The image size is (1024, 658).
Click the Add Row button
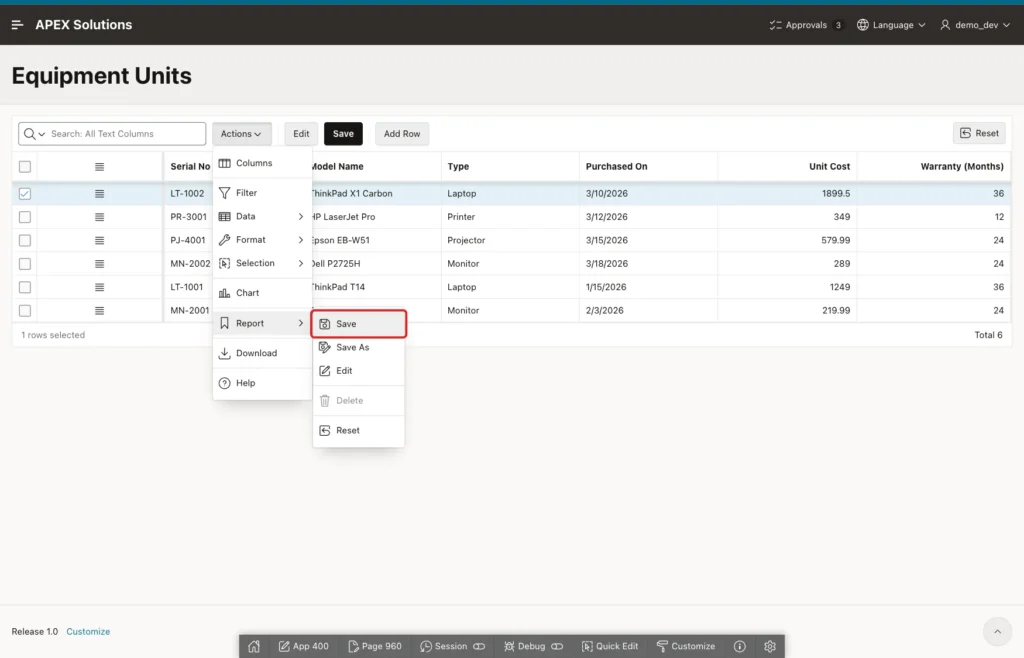(402, 134)
